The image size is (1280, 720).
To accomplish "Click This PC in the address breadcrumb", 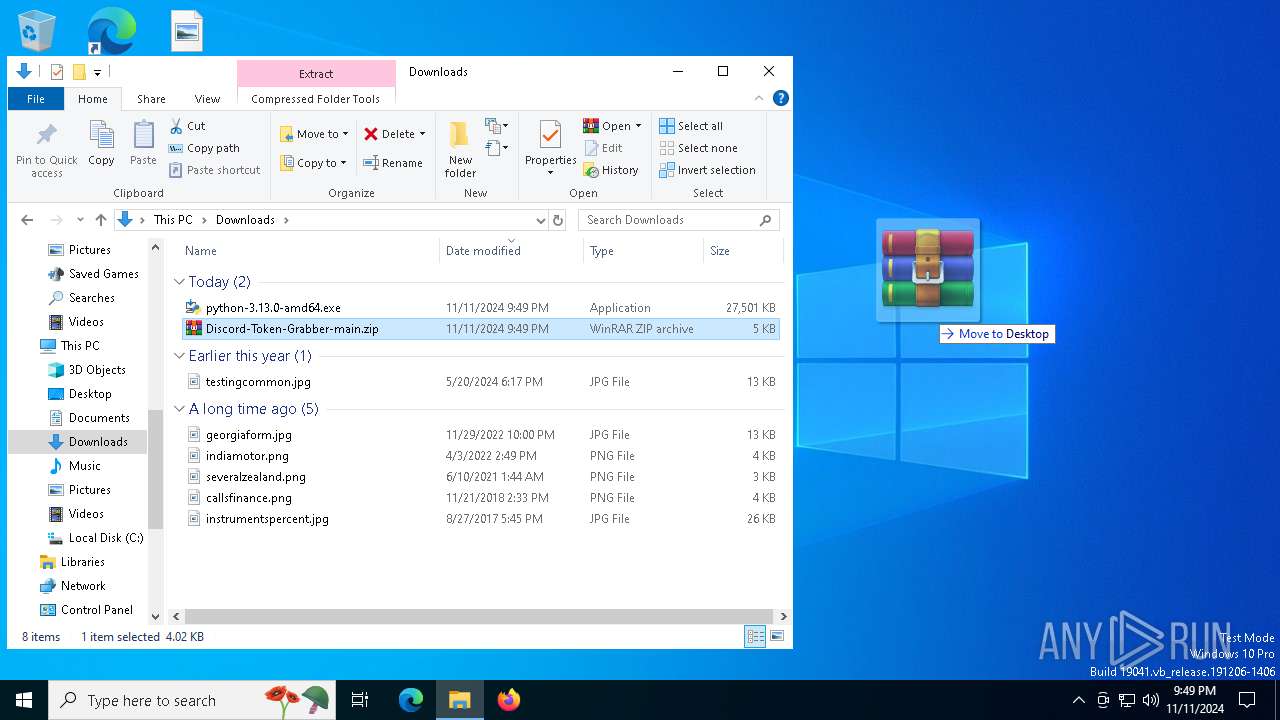I will [172, 220].
